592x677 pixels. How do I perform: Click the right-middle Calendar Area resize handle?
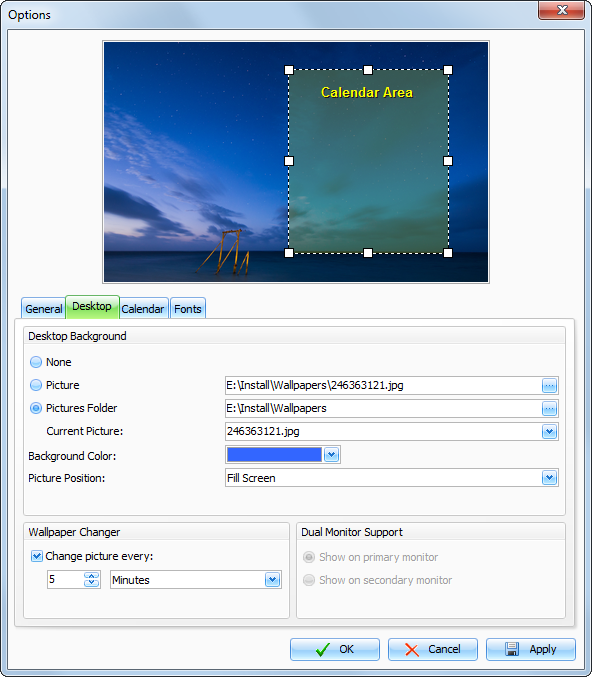448,161
